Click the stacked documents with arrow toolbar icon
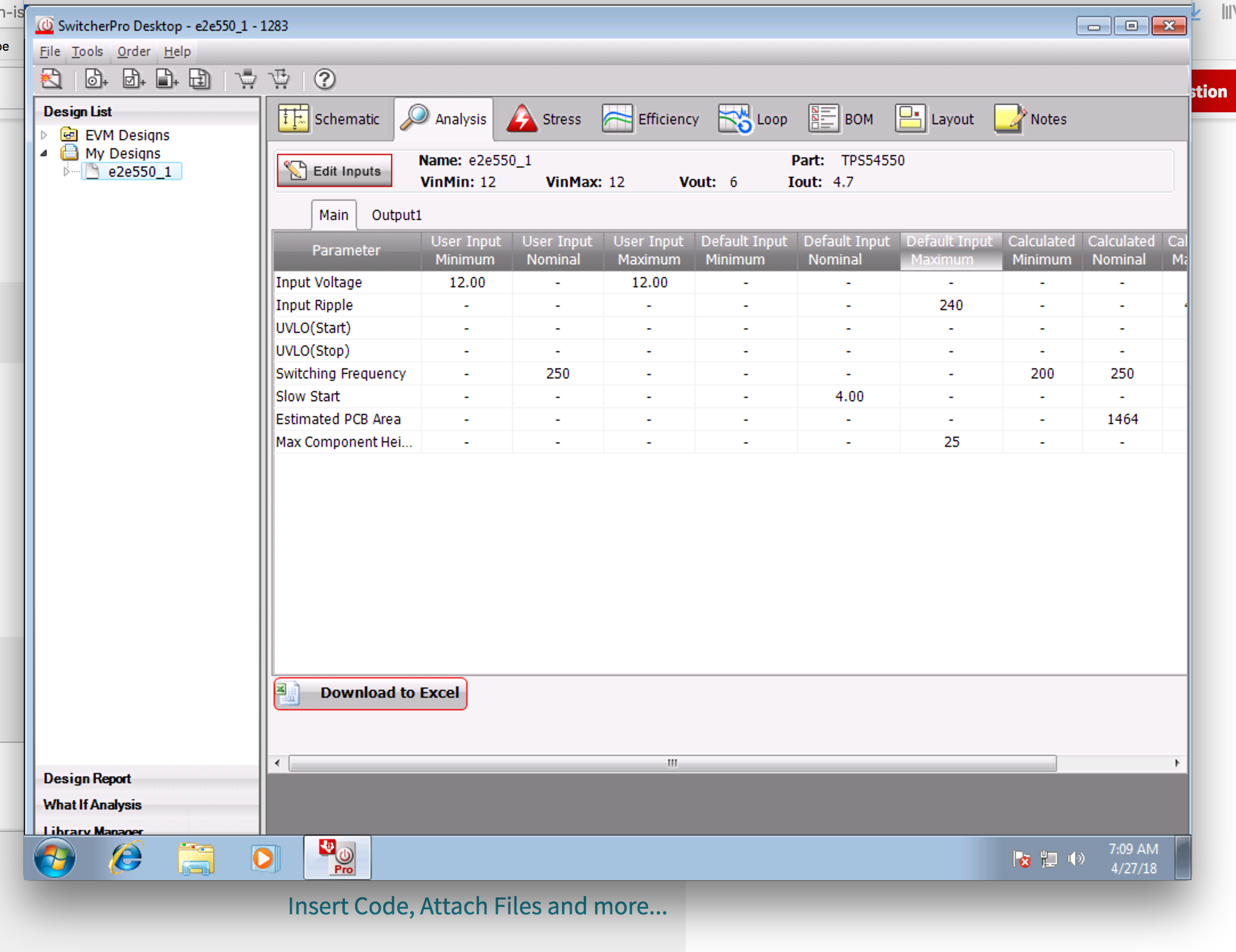The width and height of the screenshot is (1236, 952). pyautogui.click(x=200, y=79)
